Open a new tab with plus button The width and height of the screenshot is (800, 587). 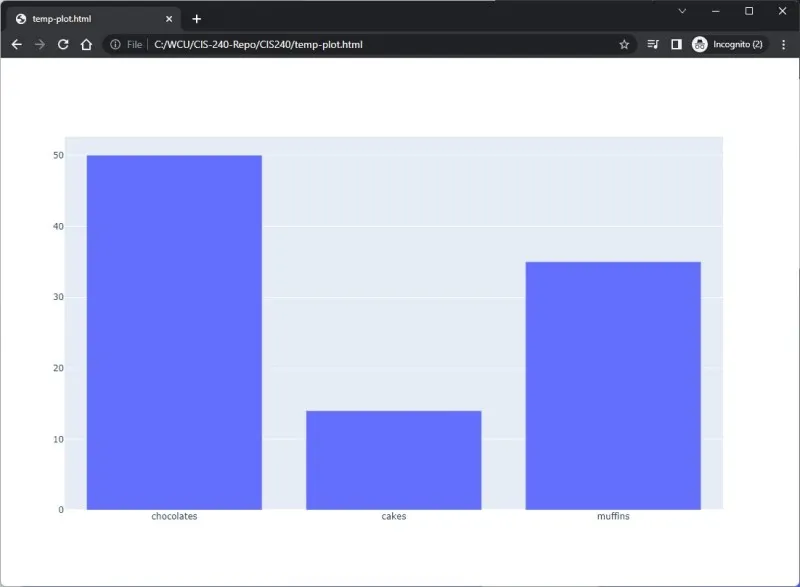point(196,19)
